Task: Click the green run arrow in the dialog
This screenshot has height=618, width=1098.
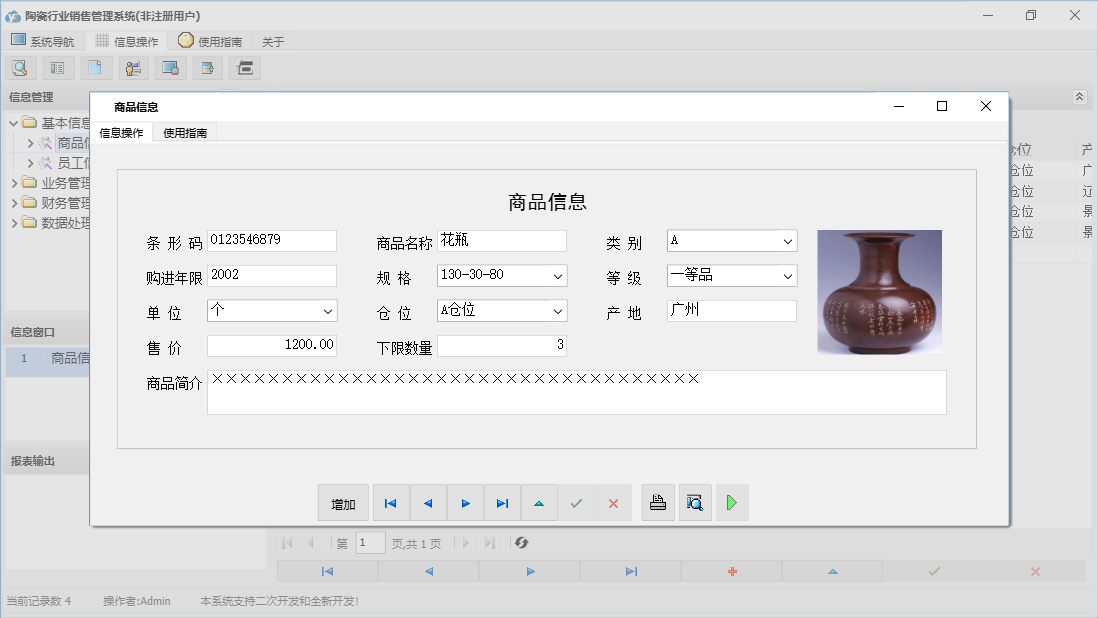Action: coord(731,503)
